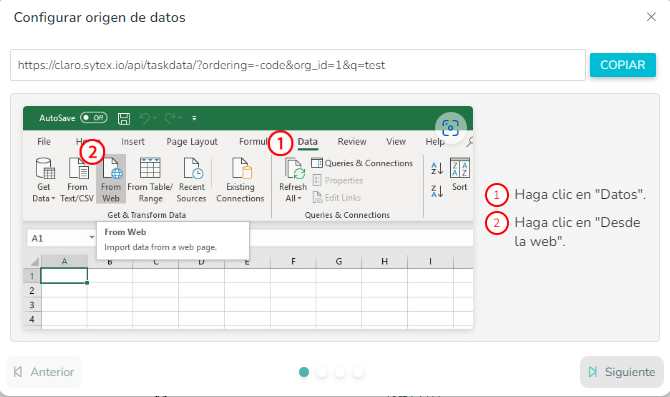The height and width of the screenshot is (397, 670).
Task: Click the Redo icon in Excel image
Action: (170, 118)
